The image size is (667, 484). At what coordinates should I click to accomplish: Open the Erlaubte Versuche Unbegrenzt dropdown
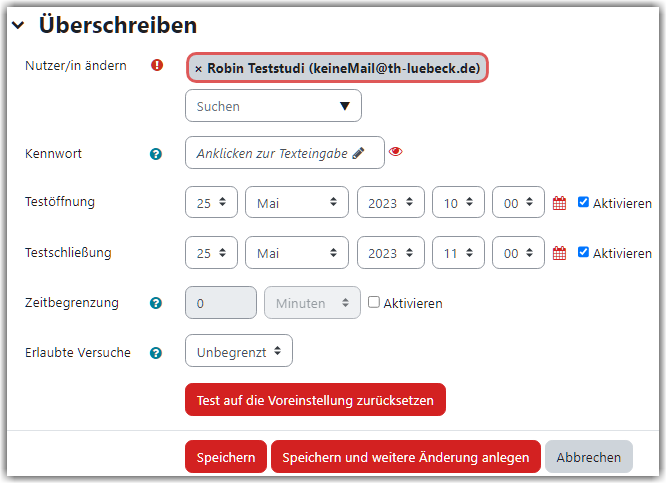coord(239,350)
